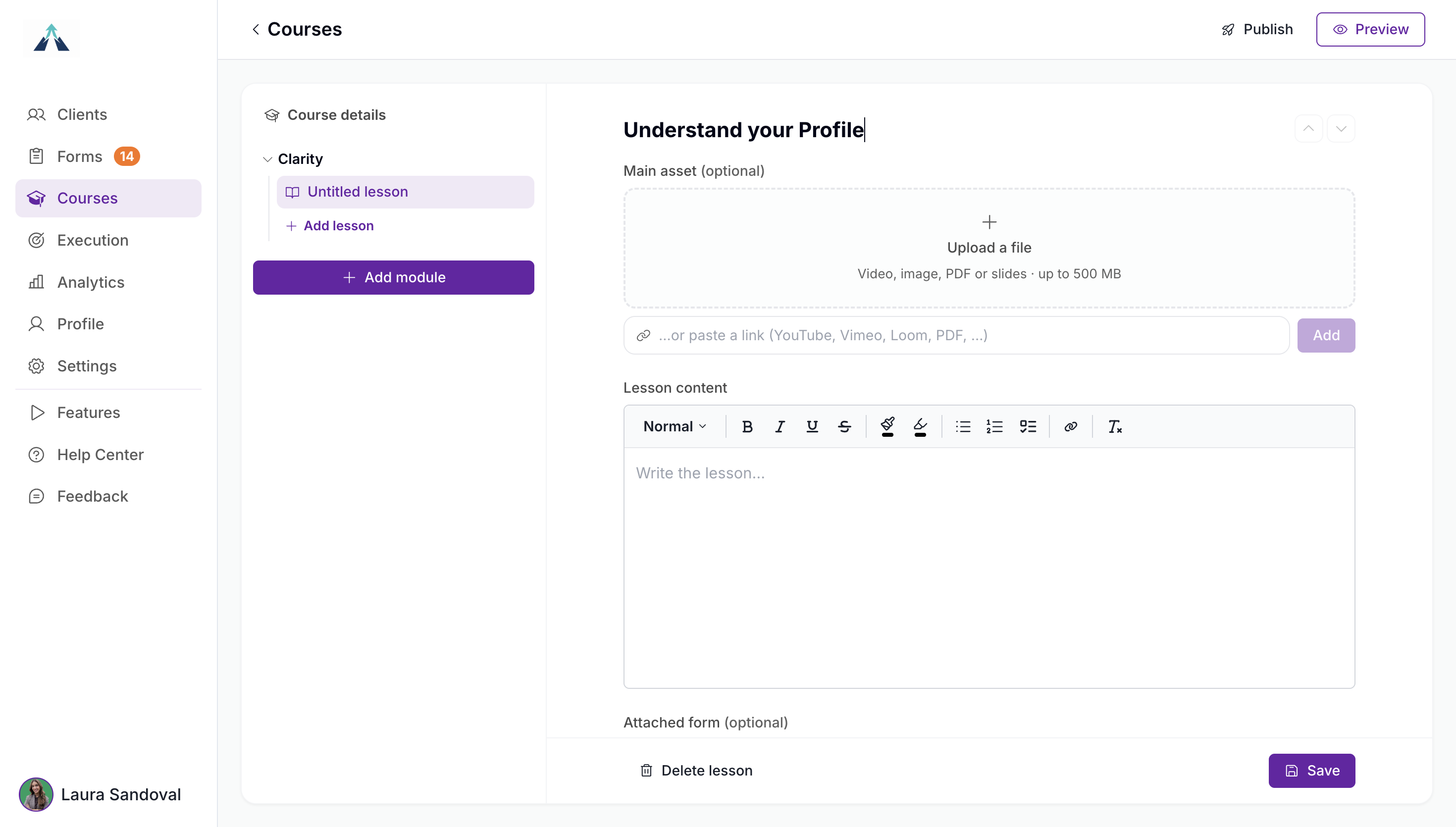
Task: Toggle underline formatting button
Action: click(812, 426)
